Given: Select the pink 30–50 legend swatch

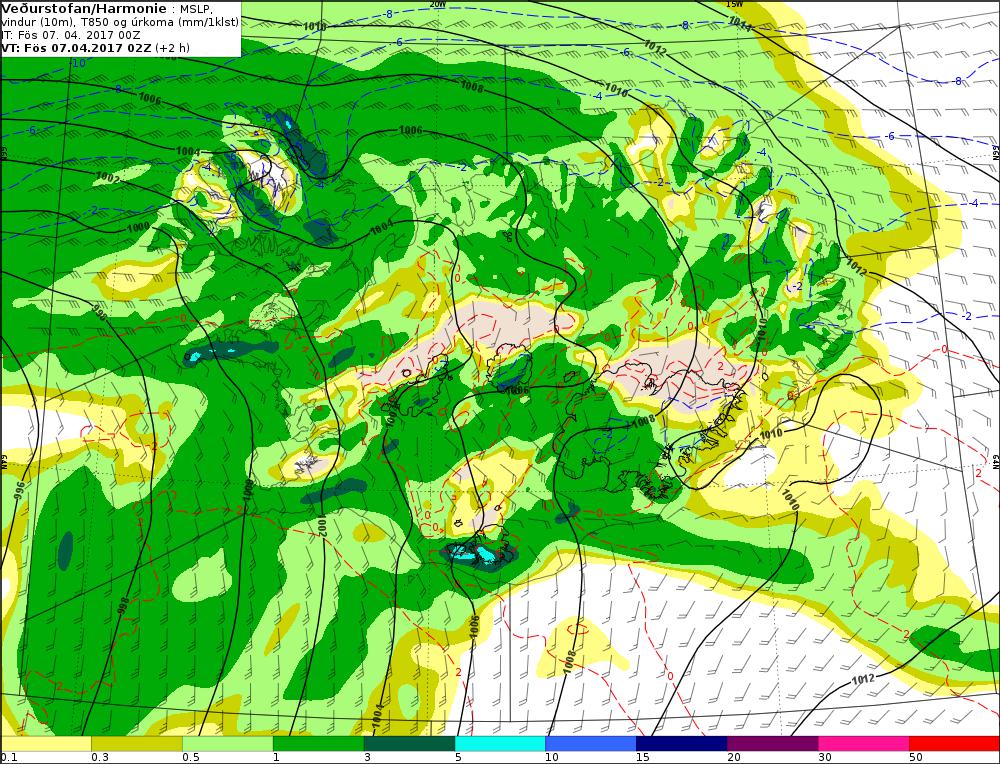Looking at the screenshot, I should [864, 744].
